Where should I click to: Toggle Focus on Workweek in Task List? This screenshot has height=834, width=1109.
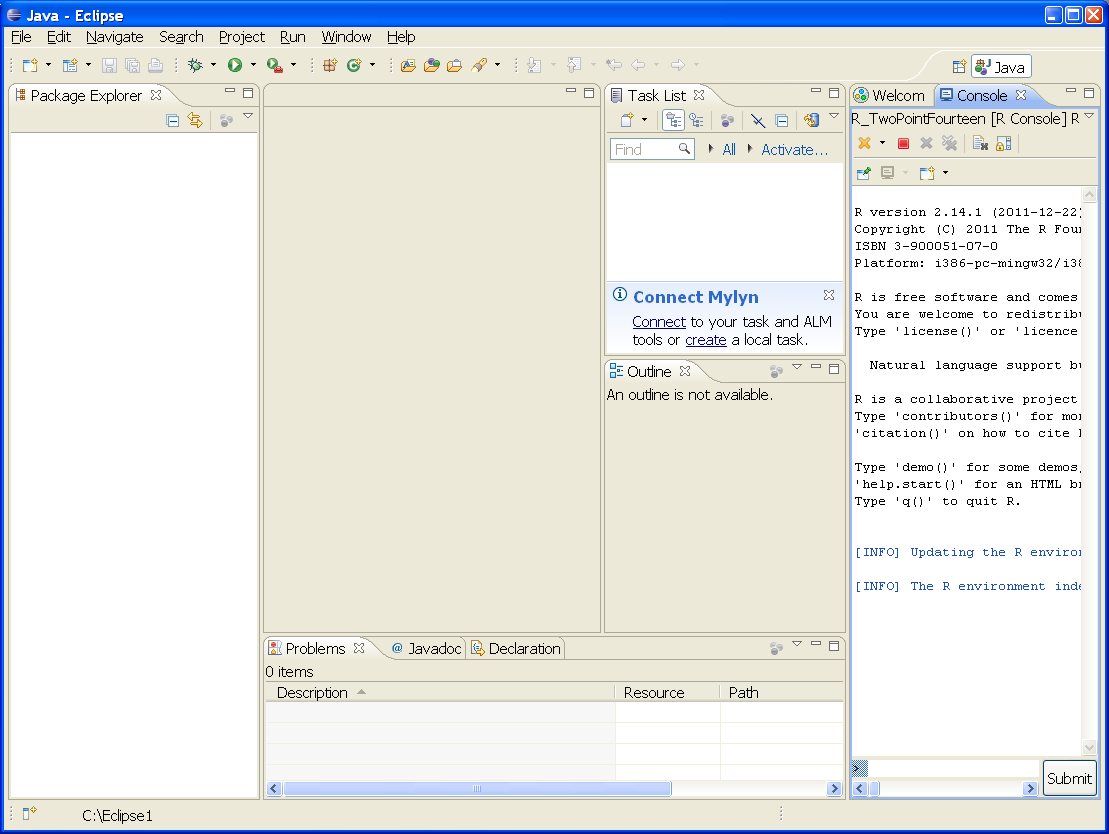(x=727, y=120)
